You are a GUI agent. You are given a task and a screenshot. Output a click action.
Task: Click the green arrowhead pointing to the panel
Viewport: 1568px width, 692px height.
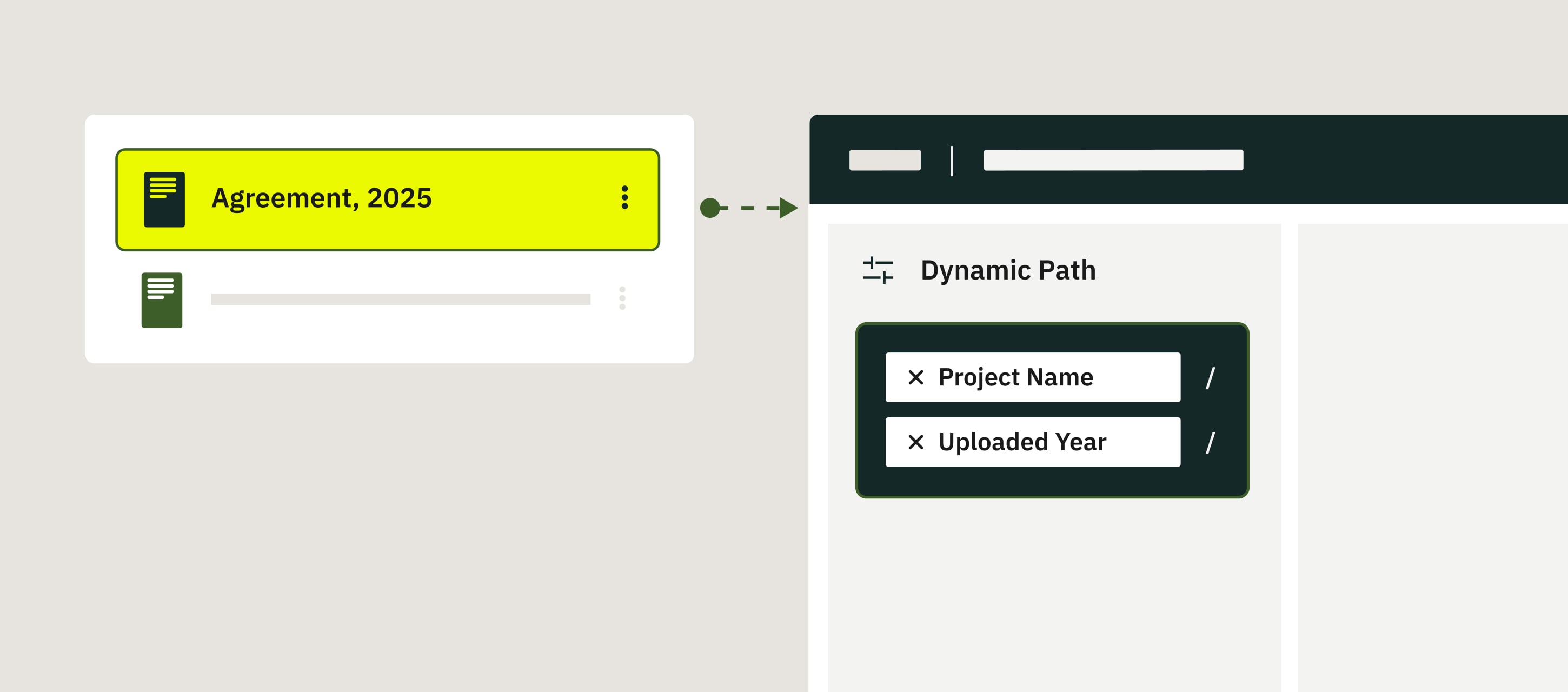coord(788,208)
